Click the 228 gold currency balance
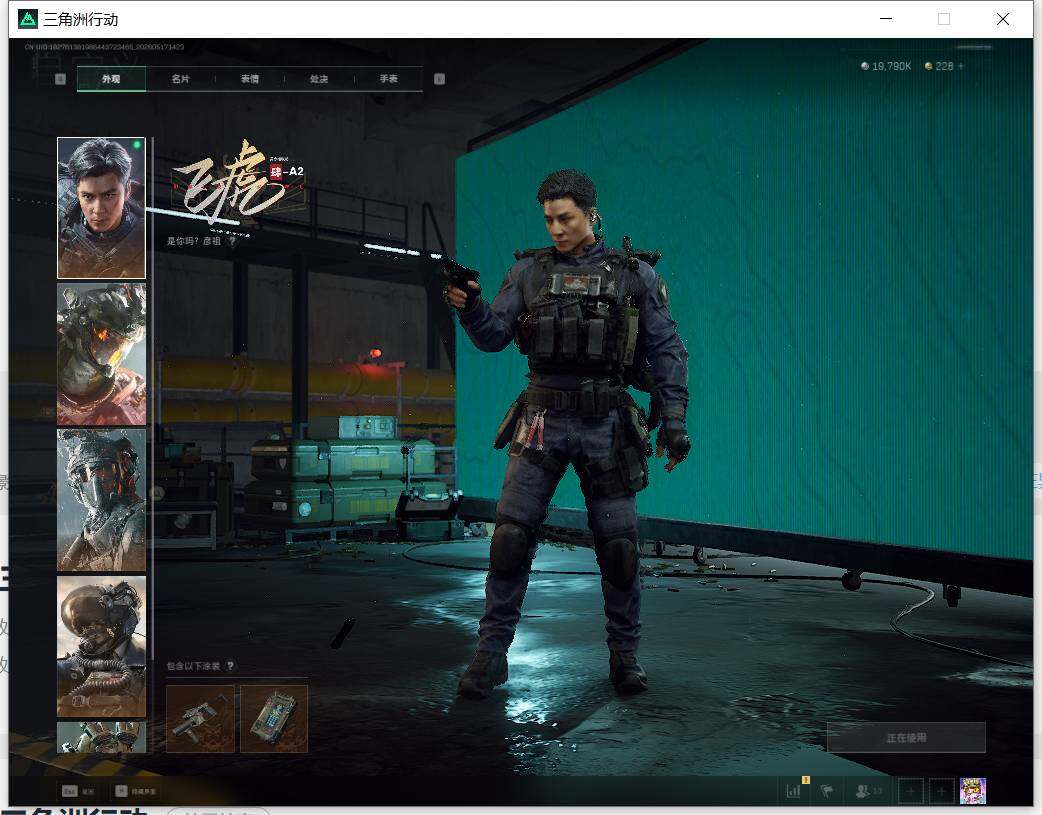The height and width of the screenshot is (815, 1042). (x=939, y=66)
